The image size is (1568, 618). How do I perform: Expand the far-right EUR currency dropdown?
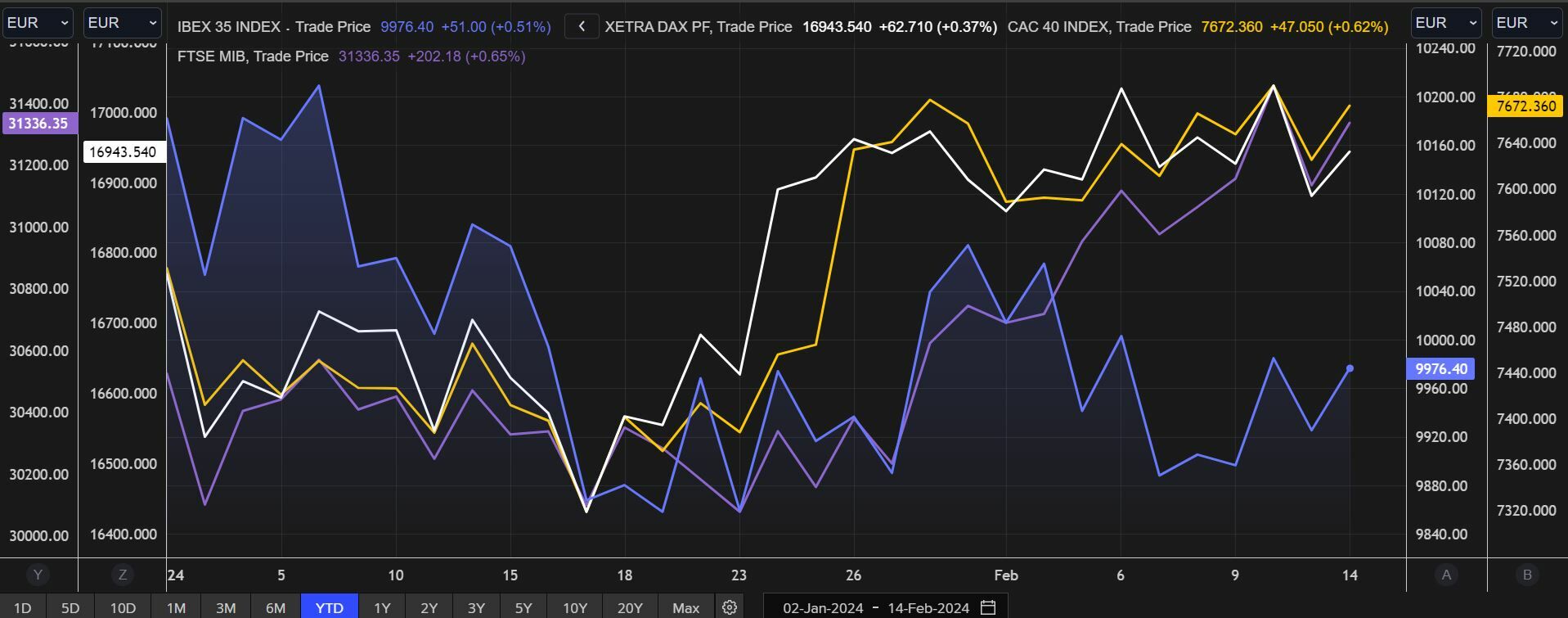(x=1527, y=23)
